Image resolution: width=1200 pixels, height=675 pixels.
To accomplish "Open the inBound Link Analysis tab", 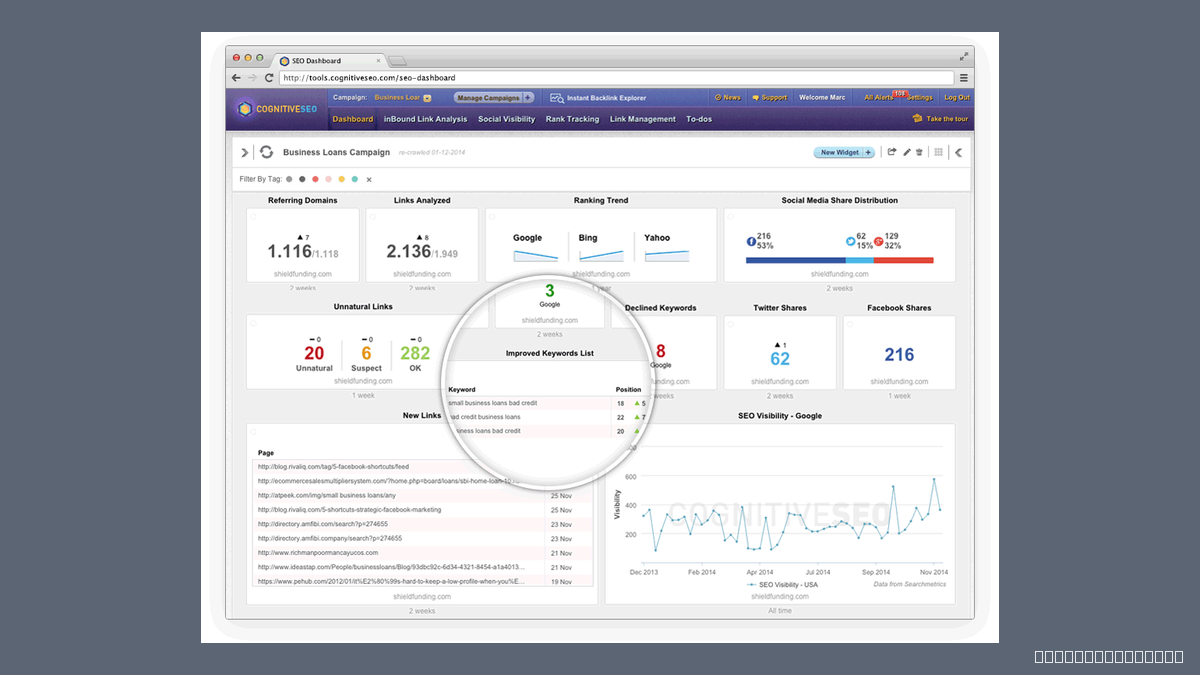I will point(425,119).
